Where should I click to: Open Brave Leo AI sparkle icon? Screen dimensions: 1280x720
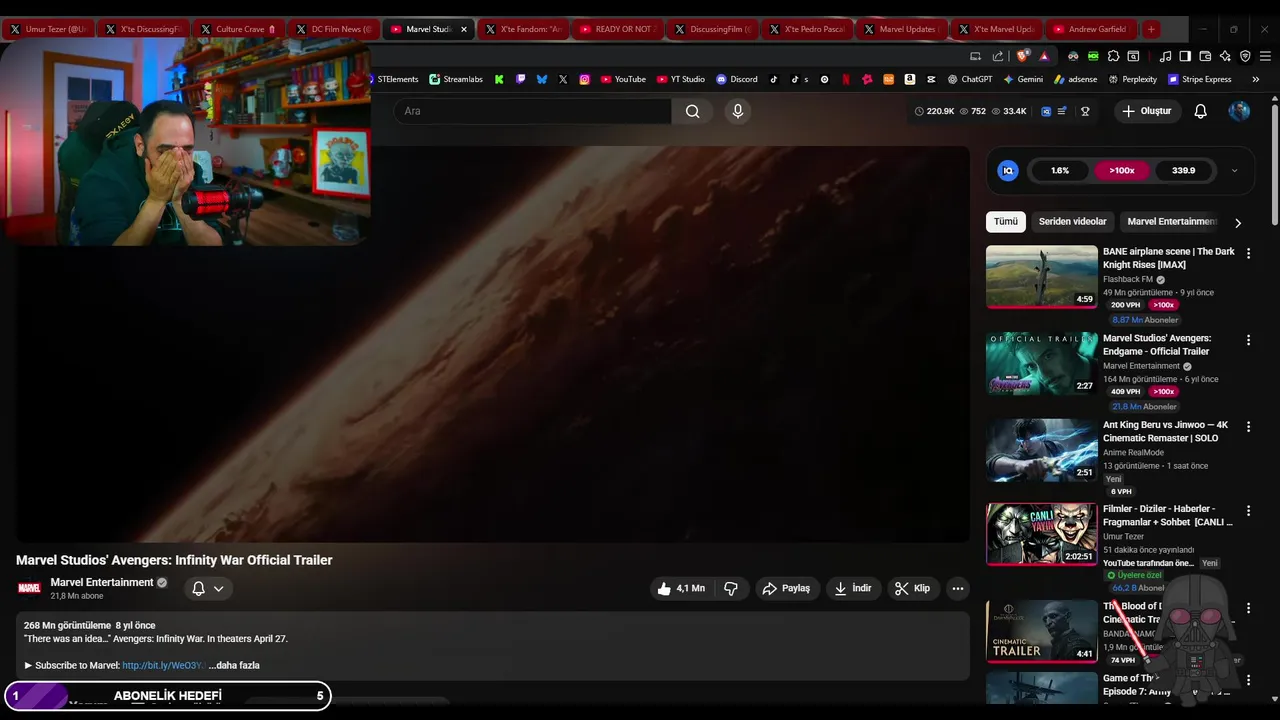tap(1225, 56)
